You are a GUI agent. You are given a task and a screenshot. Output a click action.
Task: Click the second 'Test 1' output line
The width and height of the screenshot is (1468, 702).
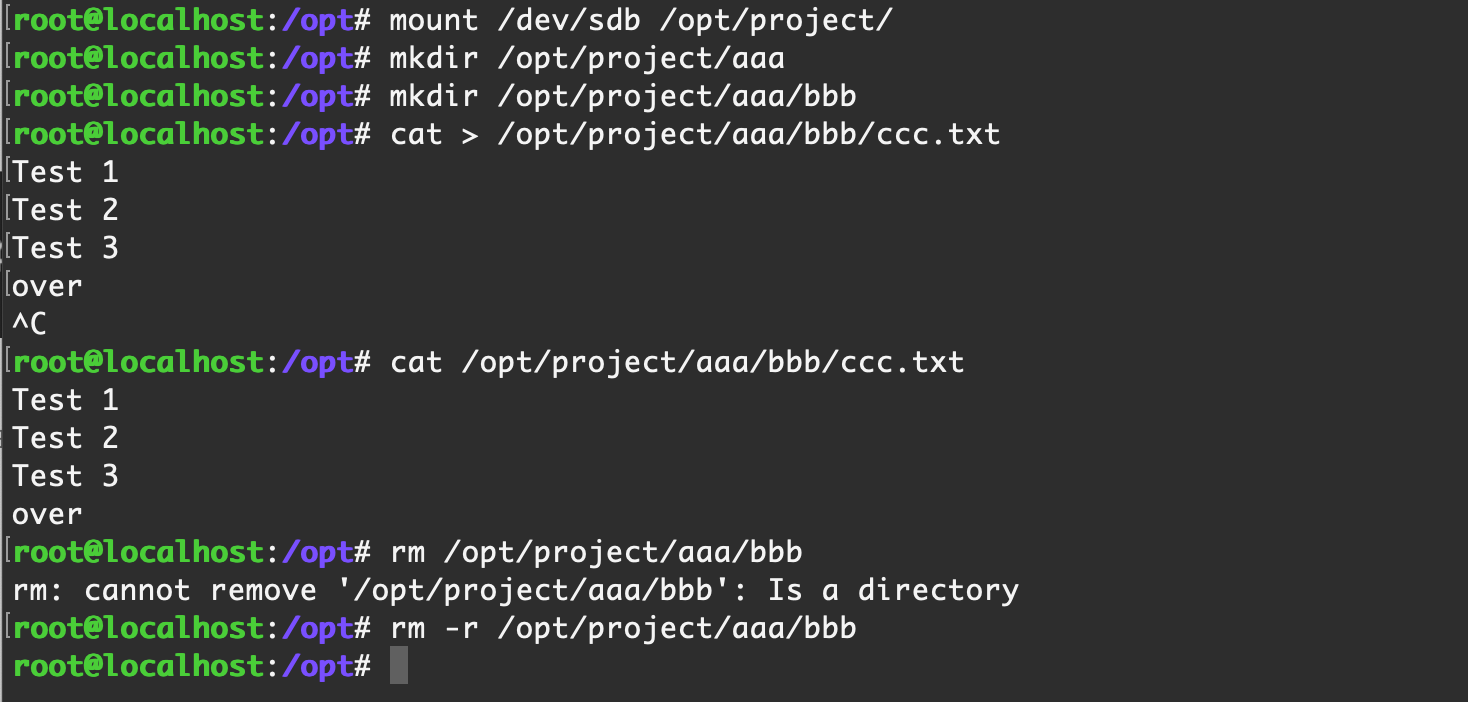pos(66,400)
